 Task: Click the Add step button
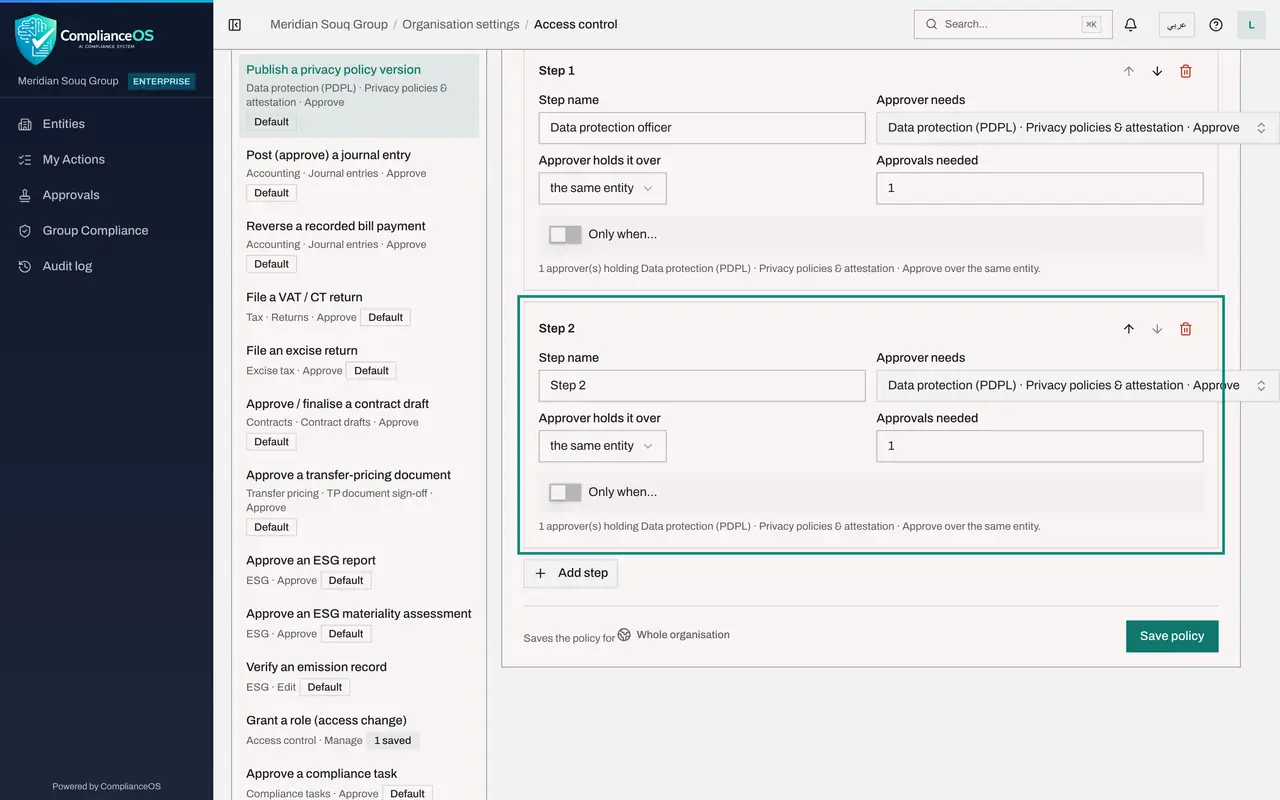pos(571,573)
